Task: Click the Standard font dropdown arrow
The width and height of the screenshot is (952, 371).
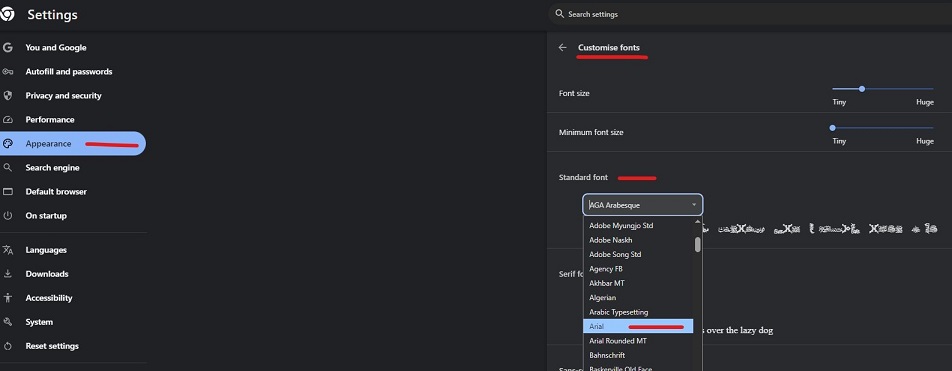Action: coord(694,205)
